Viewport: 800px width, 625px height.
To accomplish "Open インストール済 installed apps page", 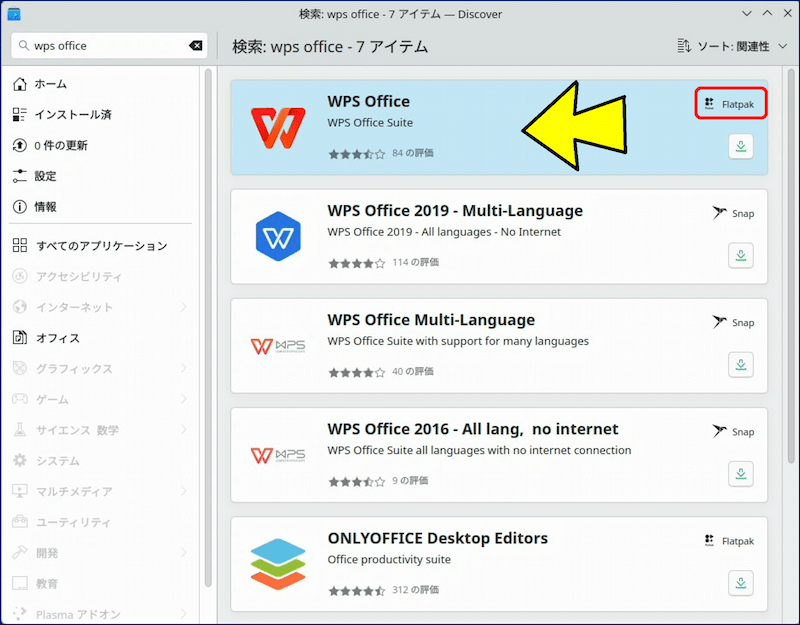I will point(72,115).
